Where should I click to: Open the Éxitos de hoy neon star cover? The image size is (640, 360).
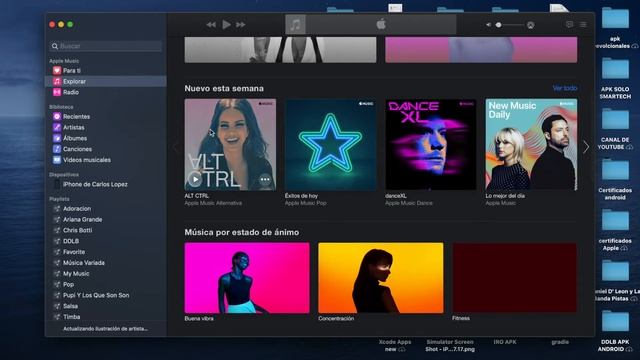coord(331,144)
